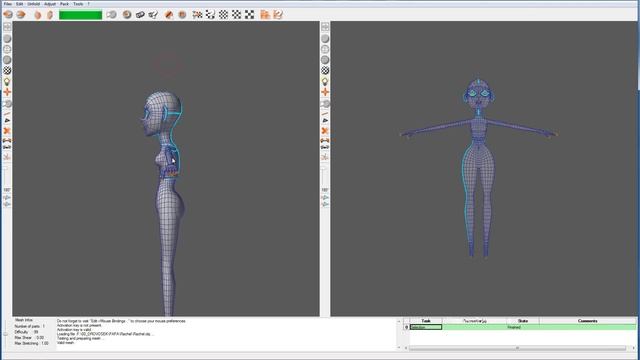This screenshot has width=640, height=360.
Task: Click the second orange mesh icon in toolbar
Action: (21, 15)
